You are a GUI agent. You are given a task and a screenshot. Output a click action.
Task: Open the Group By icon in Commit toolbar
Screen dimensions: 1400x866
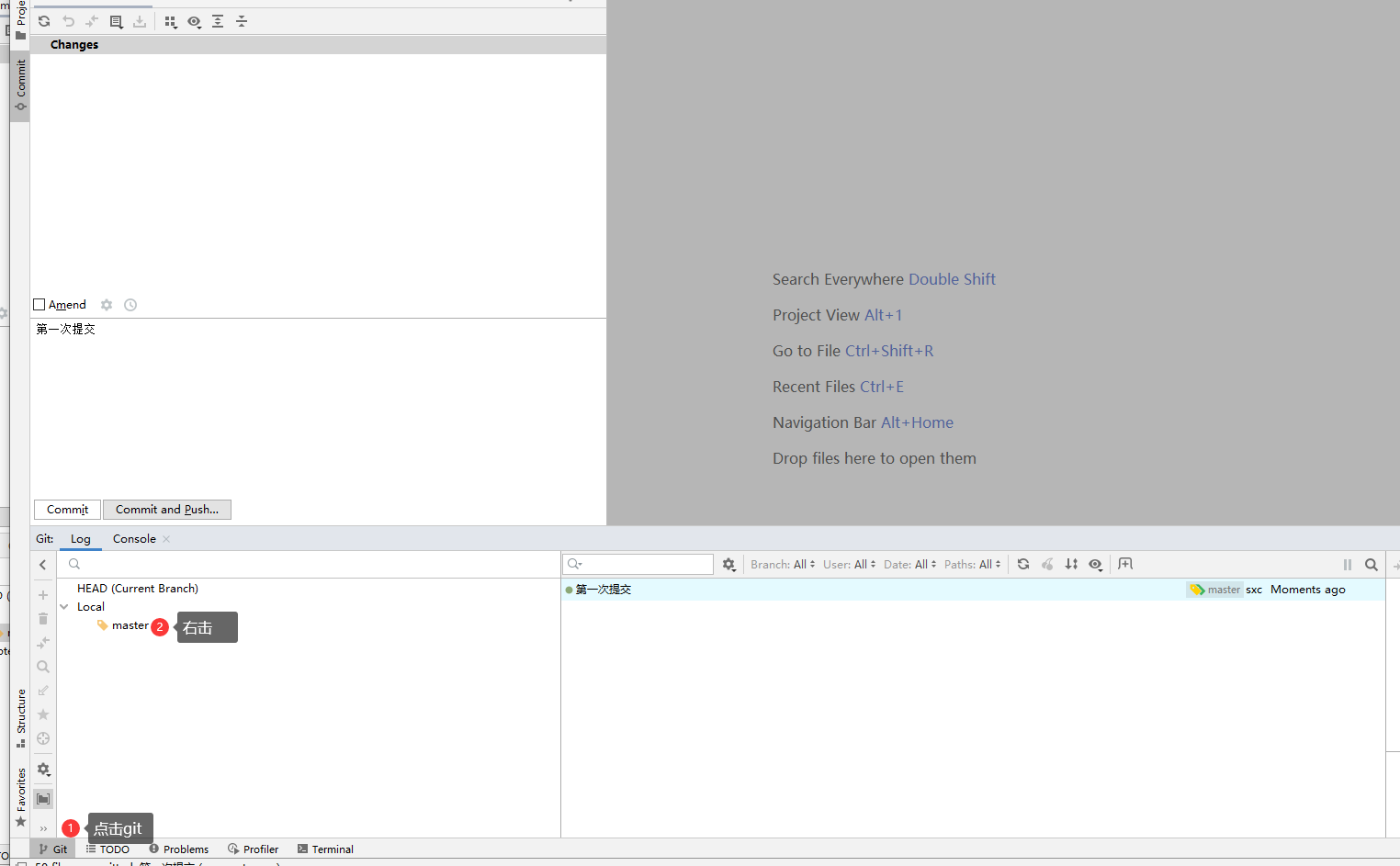click(x=170, y=21)
